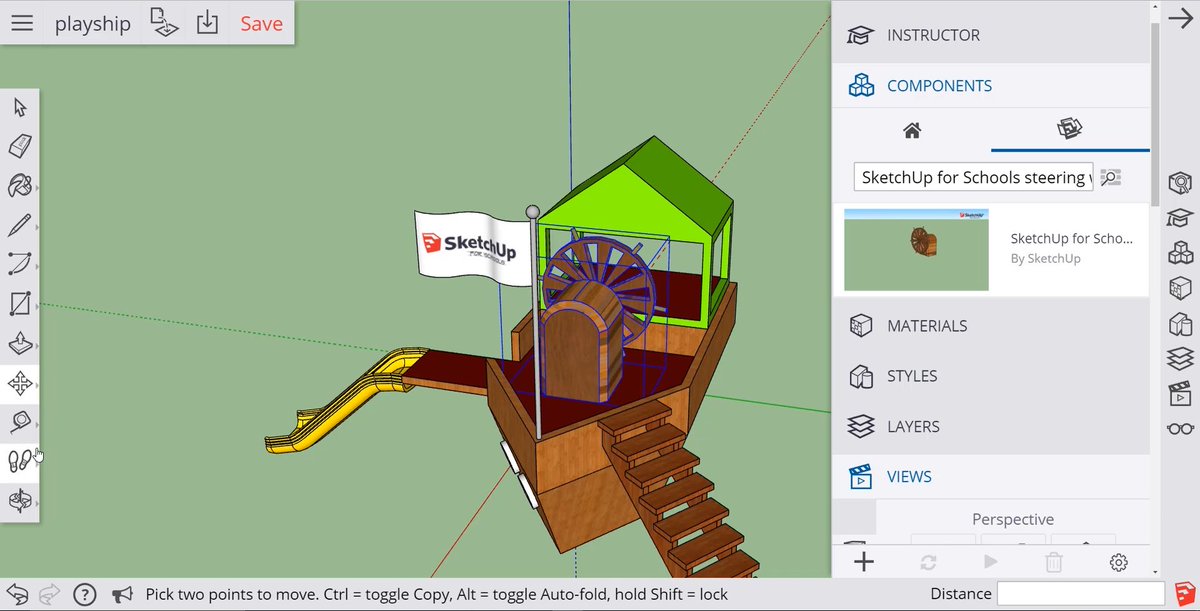The width and height of the screenshot is (1200, 611).
Task: Select the Tape Measure tool
Action: tap(20, 422)
